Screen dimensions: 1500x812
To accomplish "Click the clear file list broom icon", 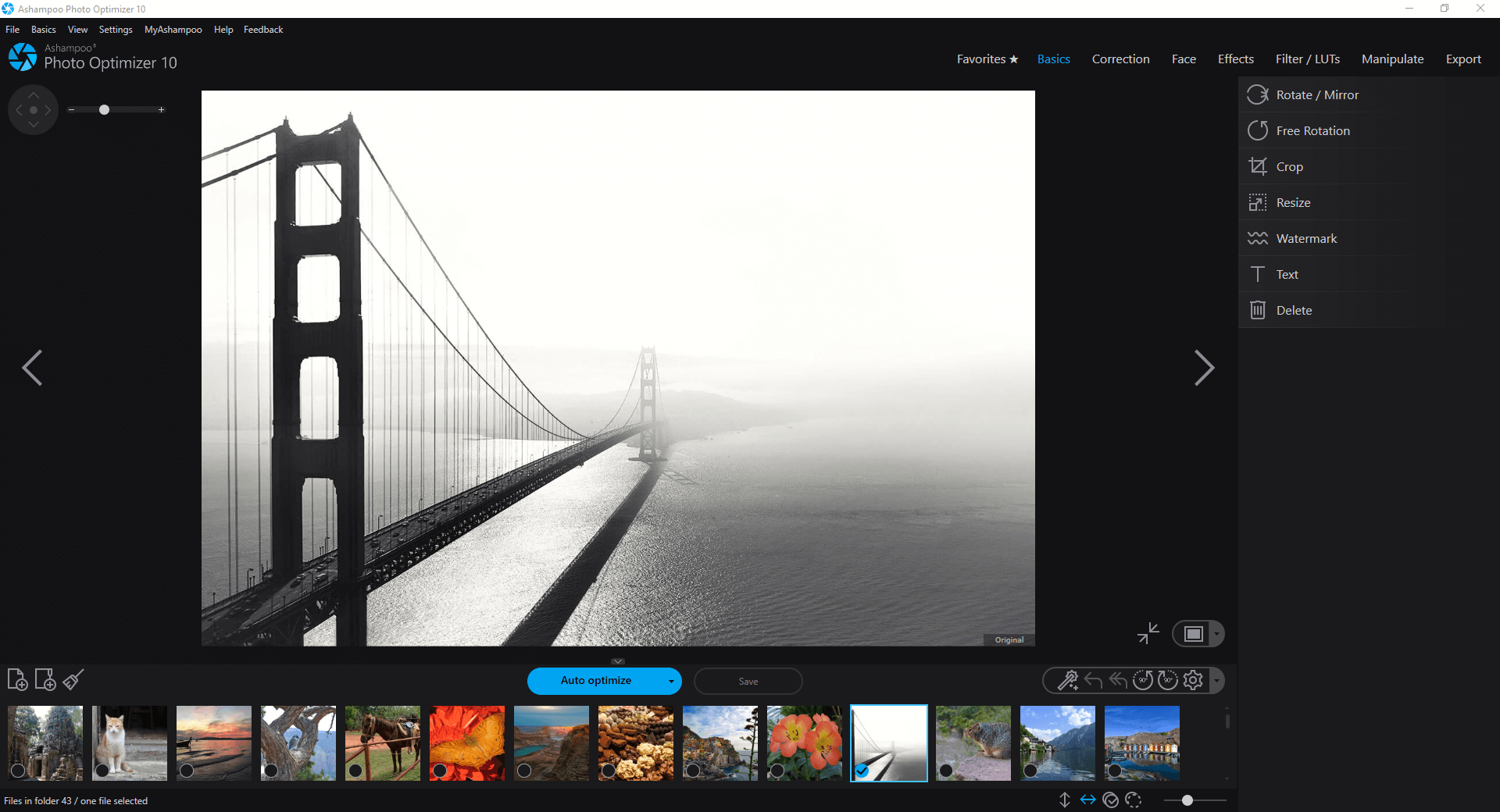I will [72, 680].
